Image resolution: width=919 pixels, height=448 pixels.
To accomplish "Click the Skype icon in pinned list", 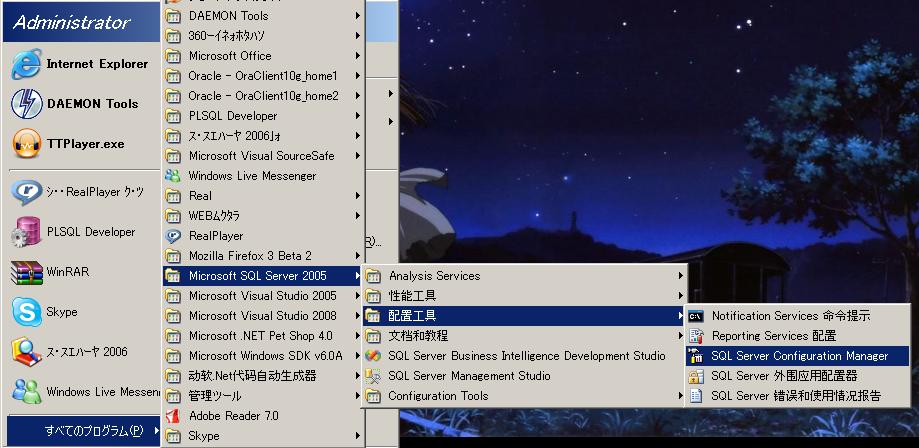I will tap(25, 312).
